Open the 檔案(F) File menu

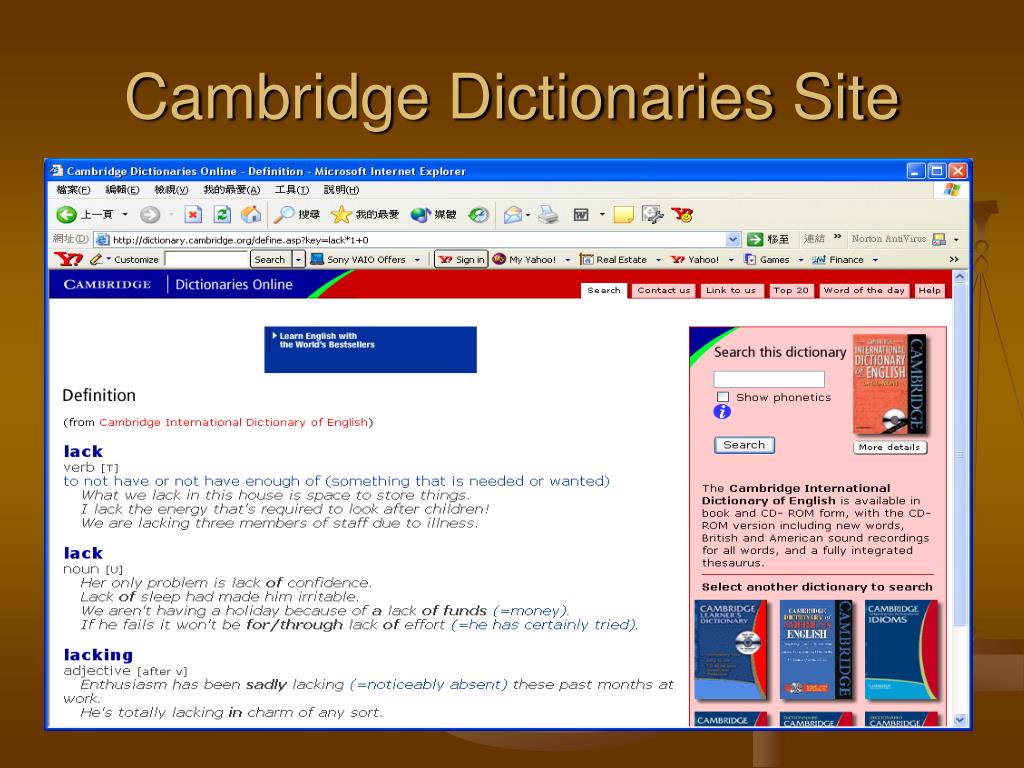pyautogui.click(x=73, y=190)
